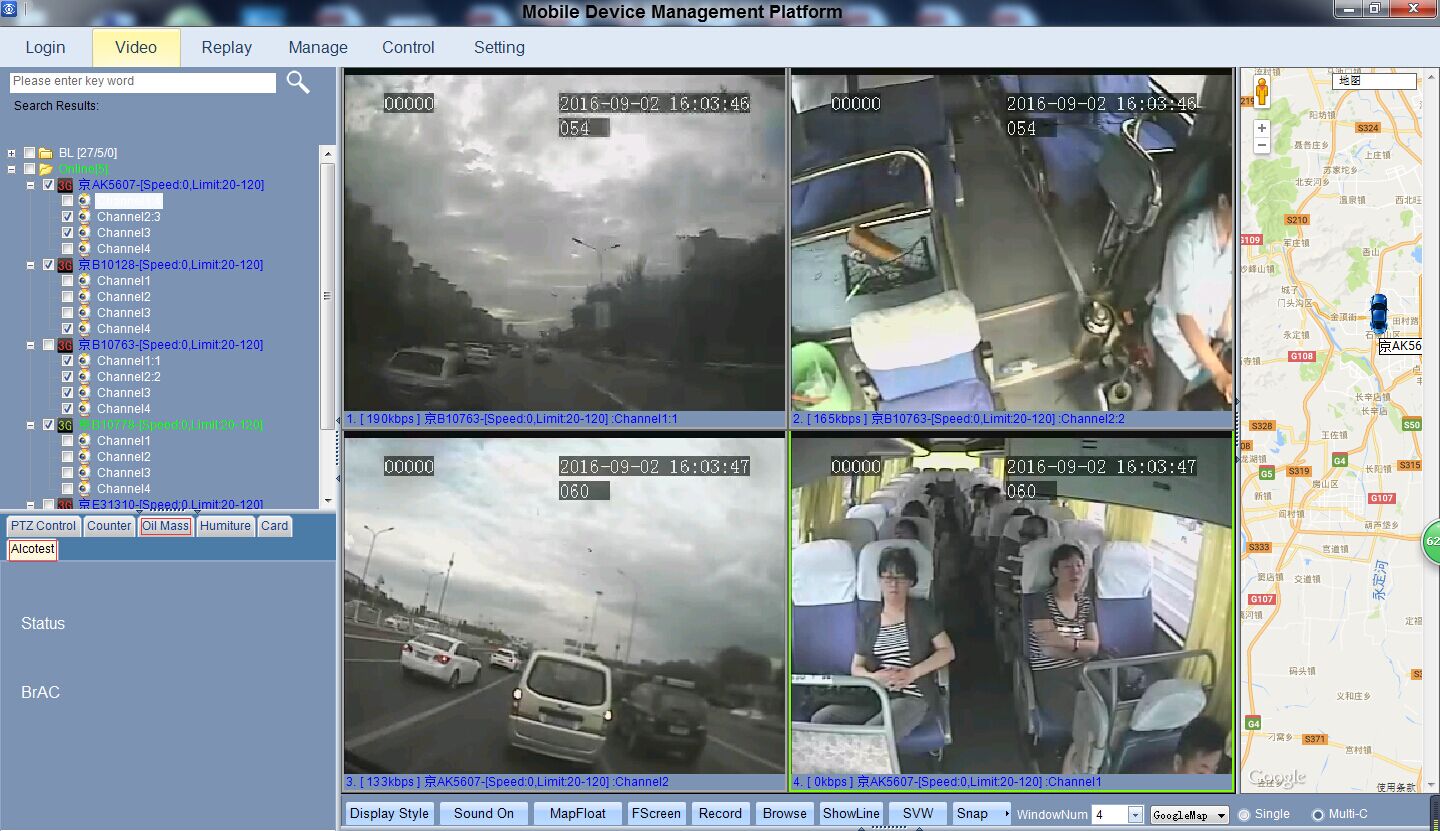Viewport: 1440px width, 831px height.
Task: Check the 京B10763 vehicle checkbox
Action: 48,345
